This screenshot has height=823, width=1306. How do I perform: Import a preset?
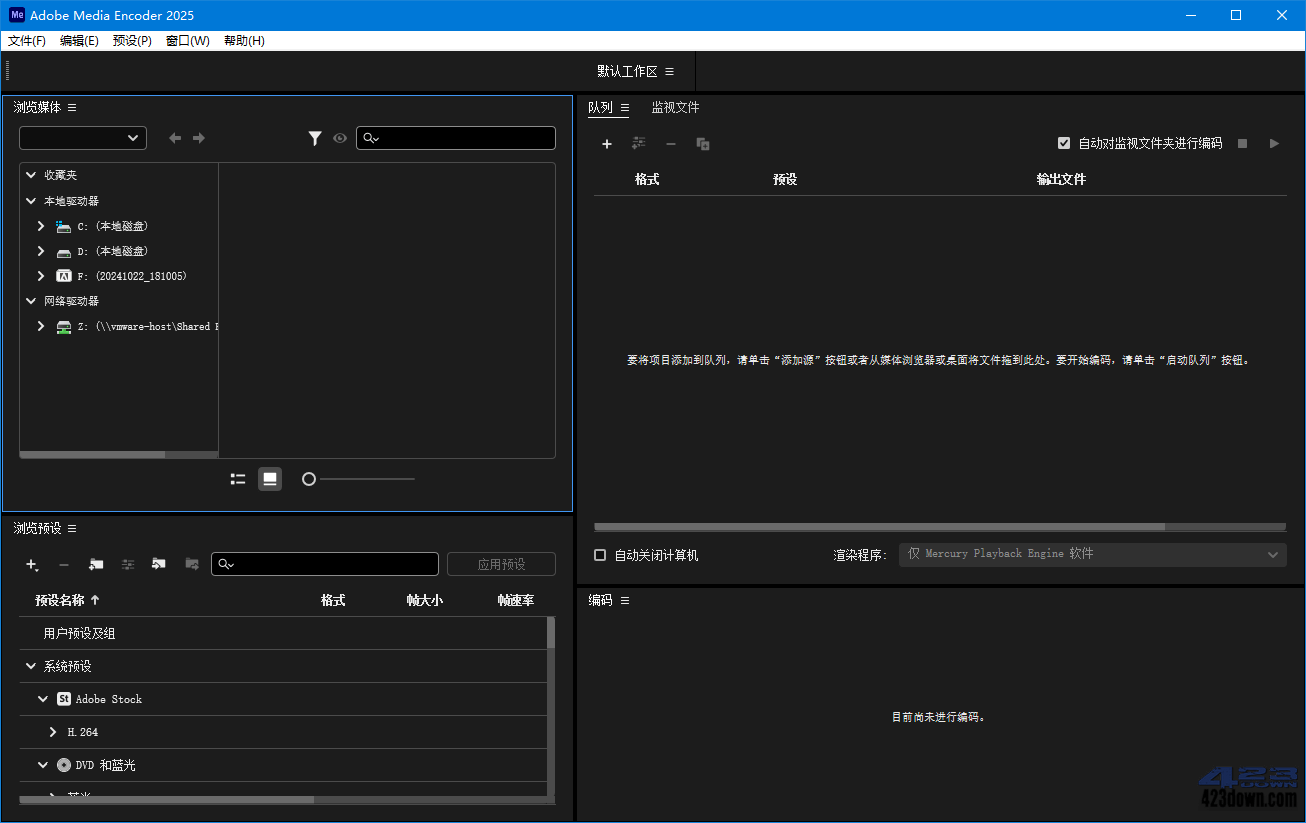[x=159, y=564]
